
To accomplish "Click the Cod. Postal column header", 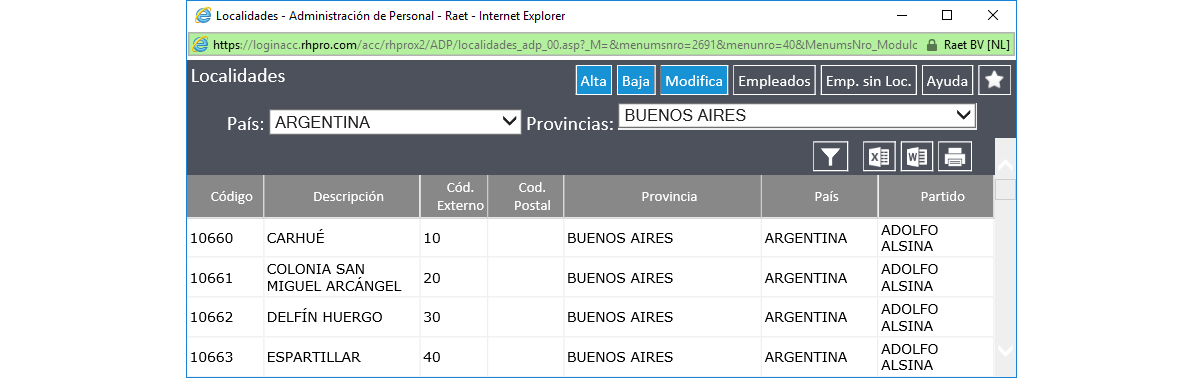I will point(525,197).
